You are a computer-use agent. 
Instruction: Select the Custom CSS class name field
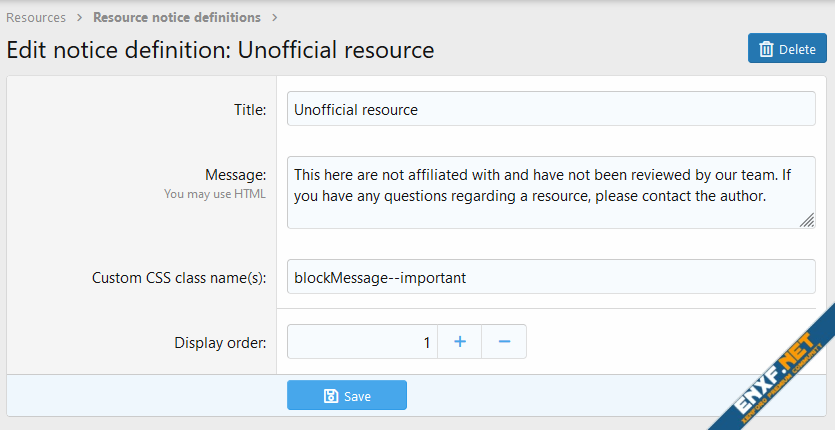click(551, 277)
